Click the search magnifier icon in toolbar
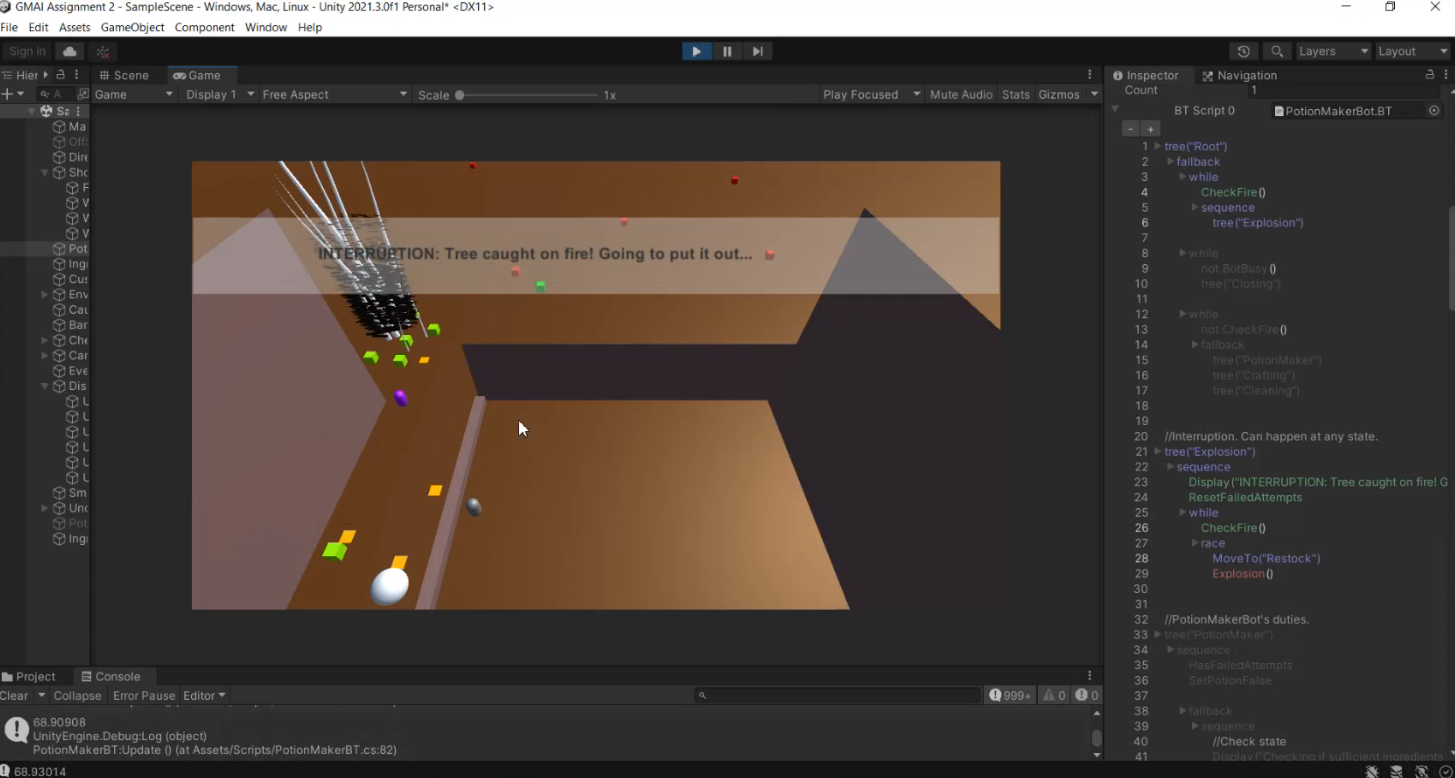Image resolution: width=1455 pixels, height=778 pixels. tap(1277, 51)
